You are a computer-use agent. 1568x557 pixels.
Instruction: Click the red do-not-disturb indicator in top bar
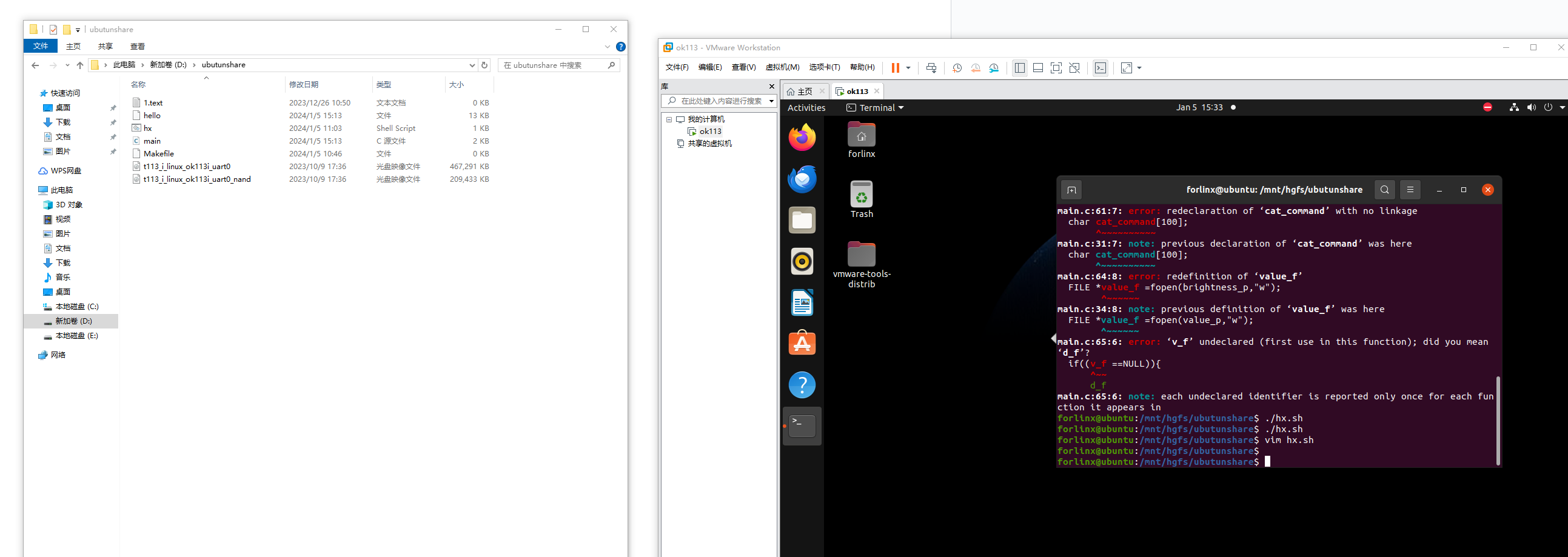pyautogui.click(x=1487, y=108)
